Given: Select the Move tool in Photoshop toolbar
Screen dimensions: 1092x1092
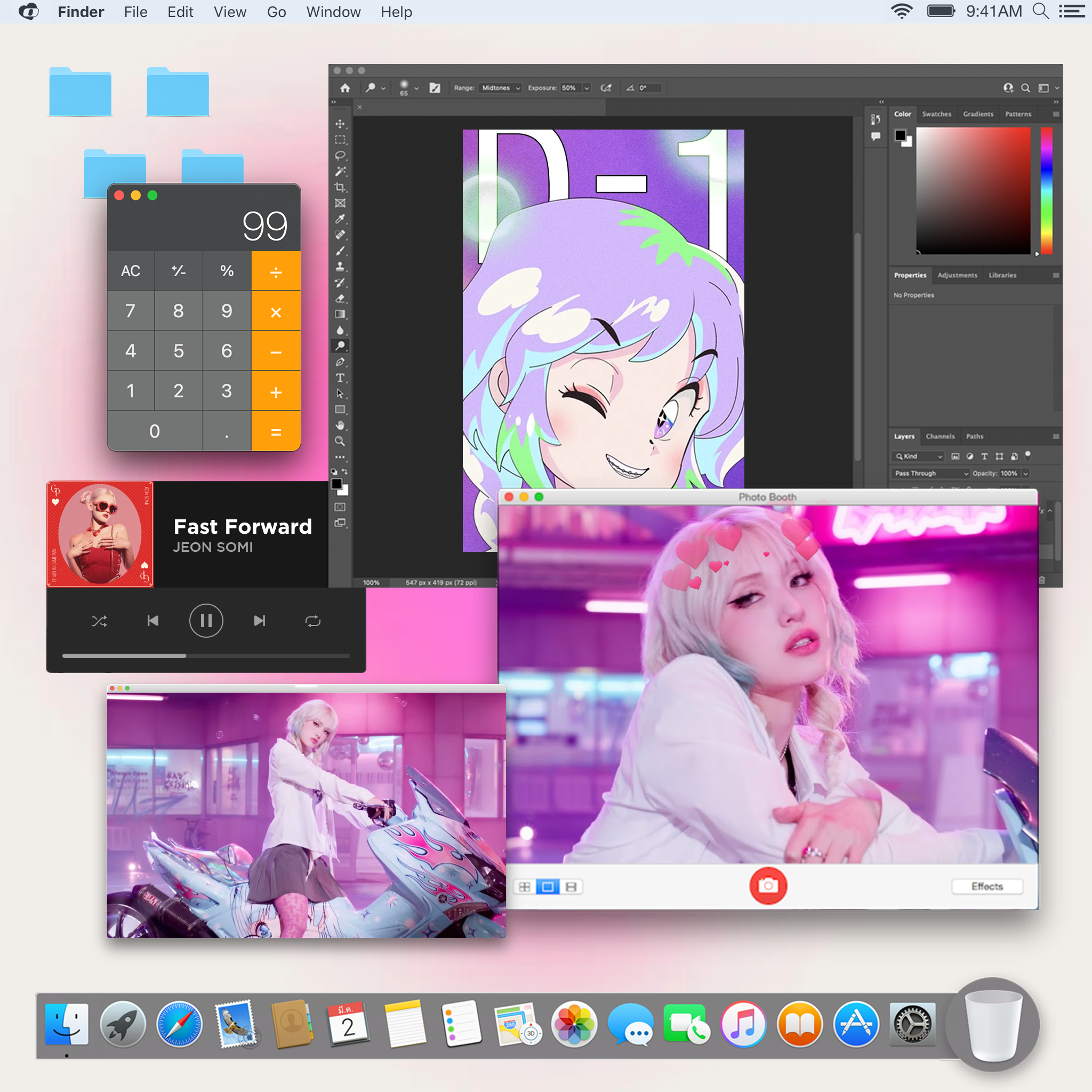Looking at the screenshot, I should click(x=340, y=124).
